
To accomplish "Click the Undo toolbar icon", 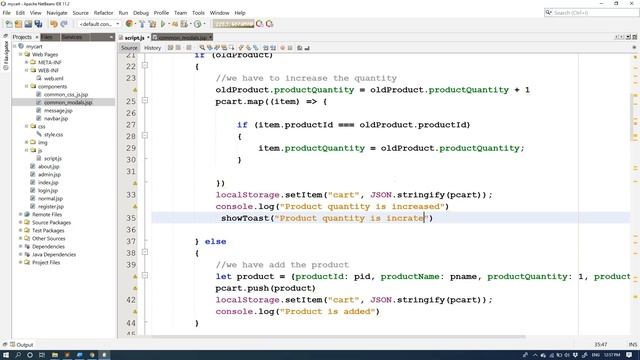I will pyautogui.click(x=53, y=24).
